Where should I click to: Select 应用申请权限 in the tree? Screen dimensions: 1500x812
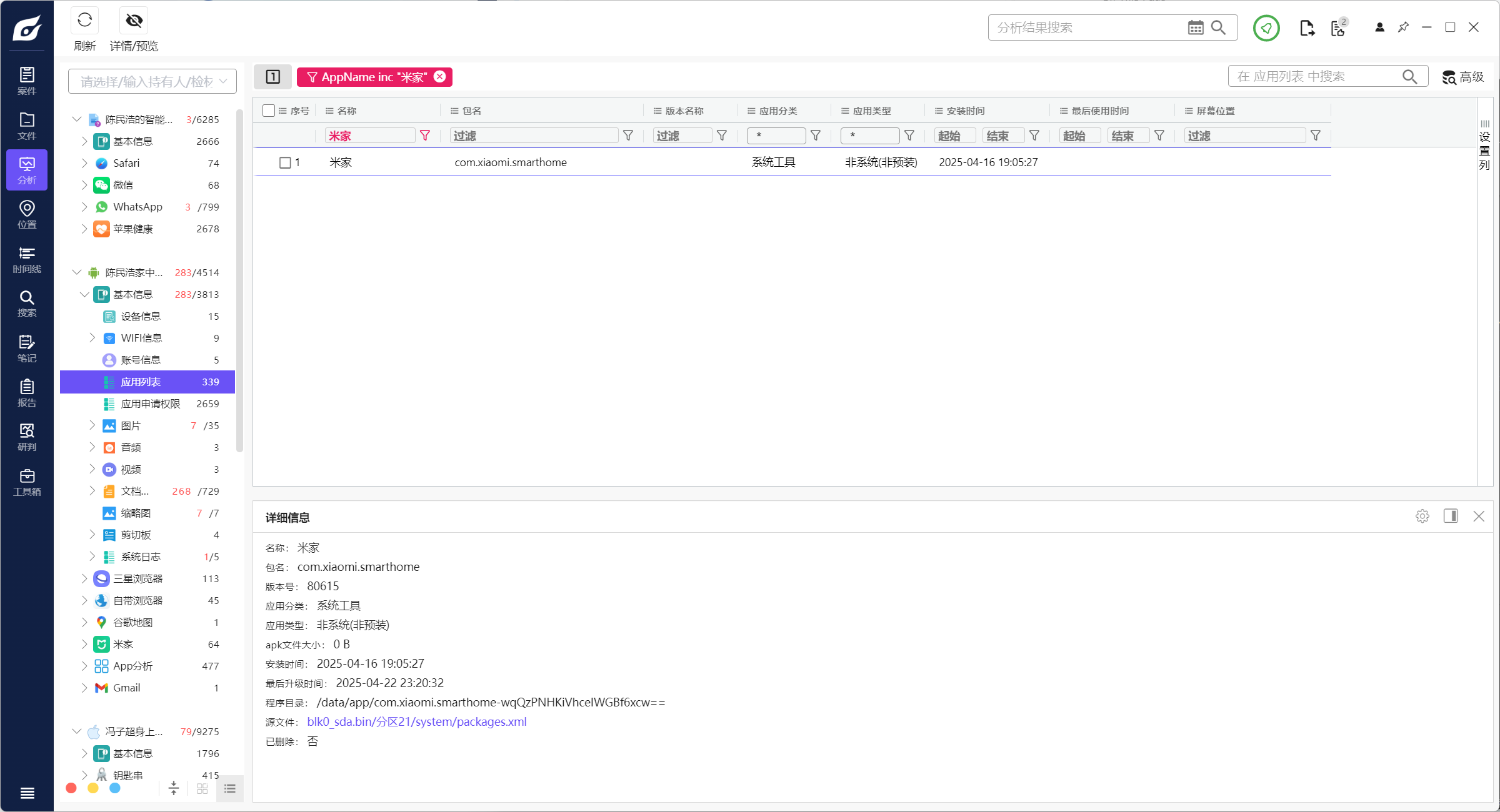point(150,404)
